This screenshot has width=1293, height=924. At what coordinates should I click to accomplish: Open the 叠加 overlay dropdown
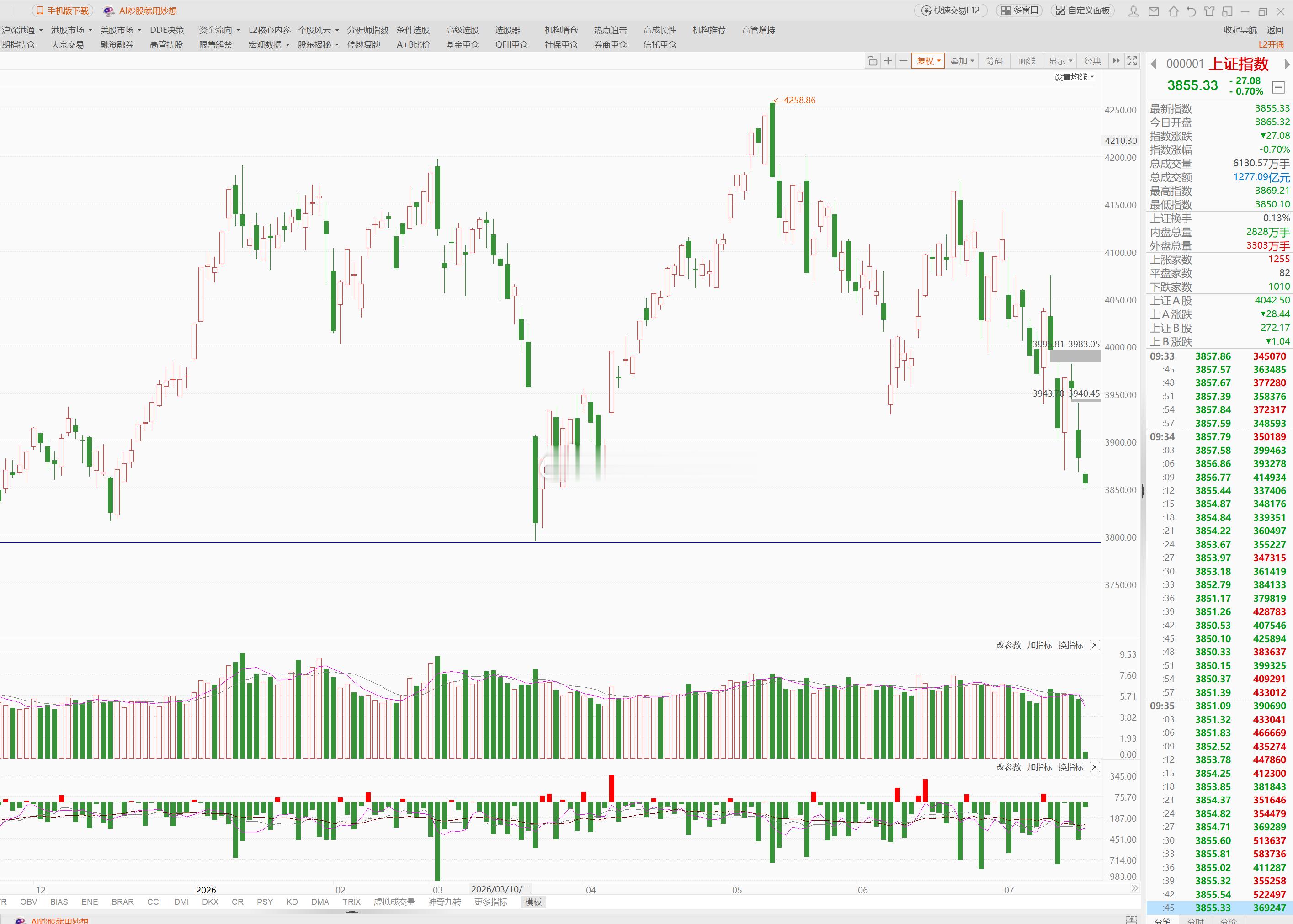(x=963, y=61)
